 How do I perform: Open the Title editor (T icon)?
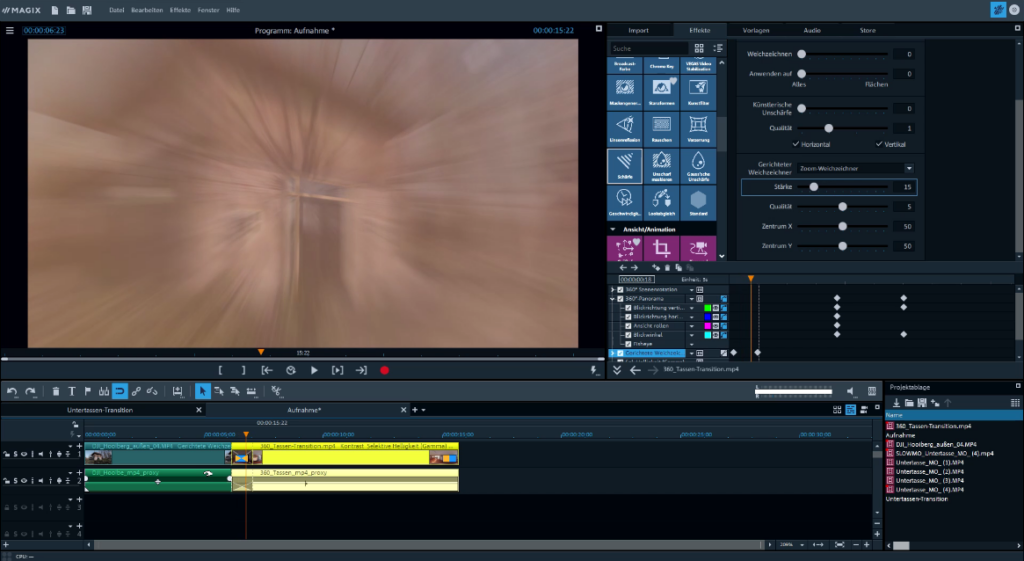click(x=72, y=391)
